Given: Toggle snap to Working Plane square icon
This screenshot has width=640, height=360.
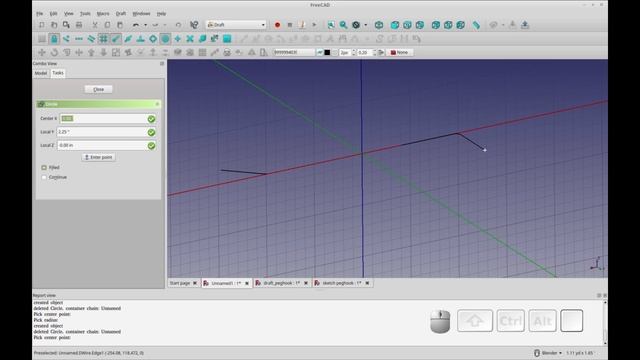Looking at the screenshot, I should click(227, 39).
